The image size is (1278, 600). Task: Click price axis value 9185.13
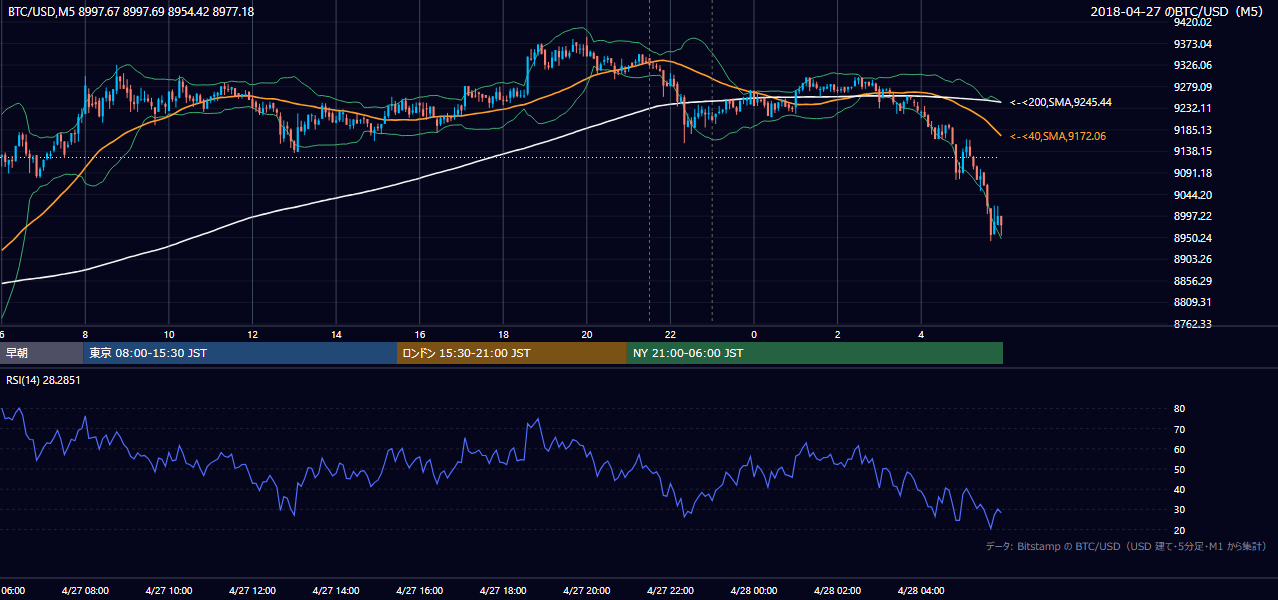pos(1192,130)
